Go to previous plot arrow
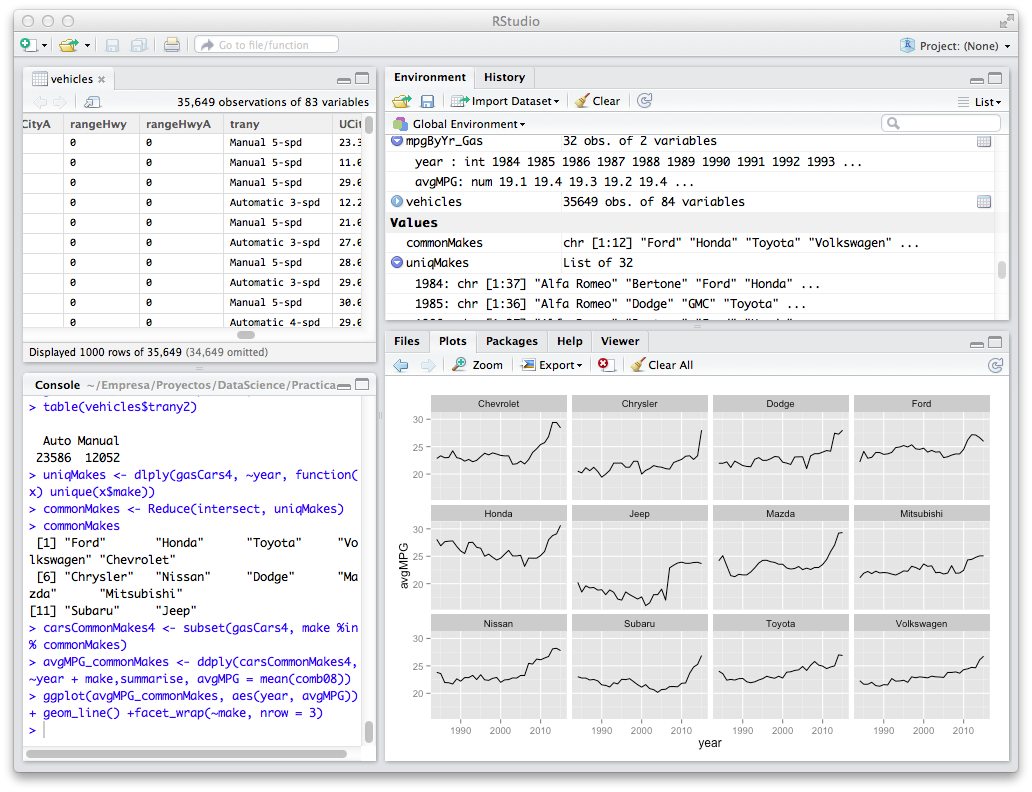This screenshot has width=1032, height=792. click(401, 365)
